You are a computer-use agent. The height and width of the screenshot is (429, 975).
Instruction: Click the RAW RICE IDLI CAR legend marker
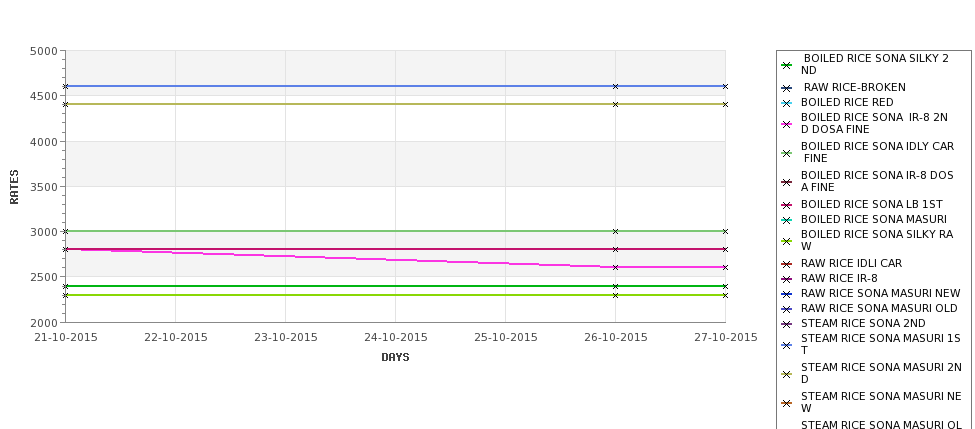787,264
